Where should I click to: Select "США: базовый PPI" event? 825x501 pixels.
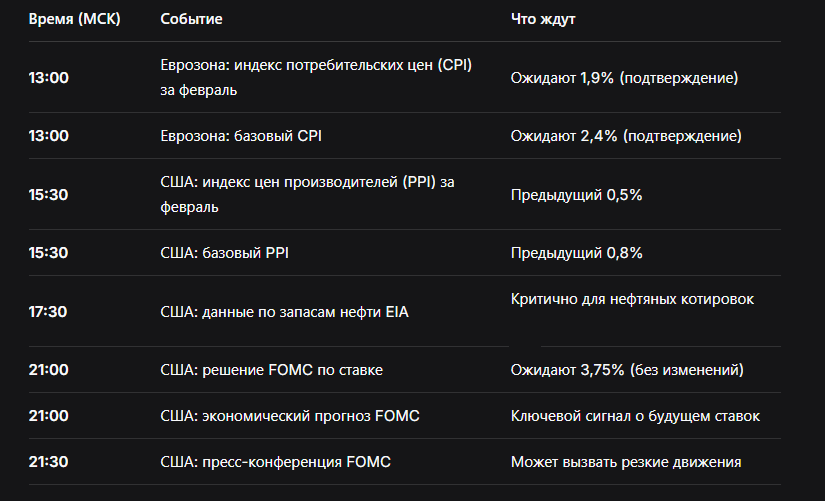coord(225,253)
